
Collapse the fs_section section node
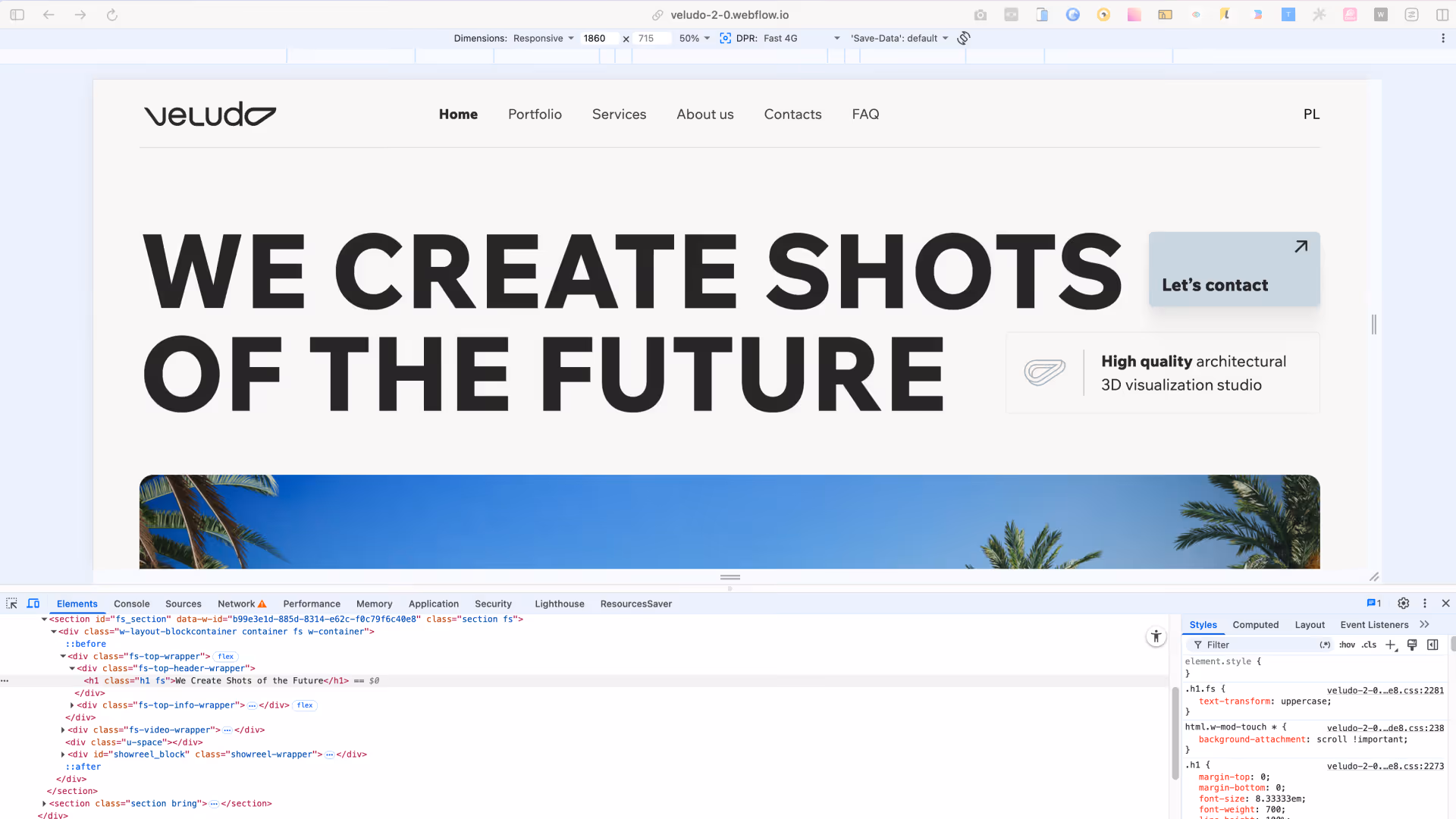coord(44,620)
